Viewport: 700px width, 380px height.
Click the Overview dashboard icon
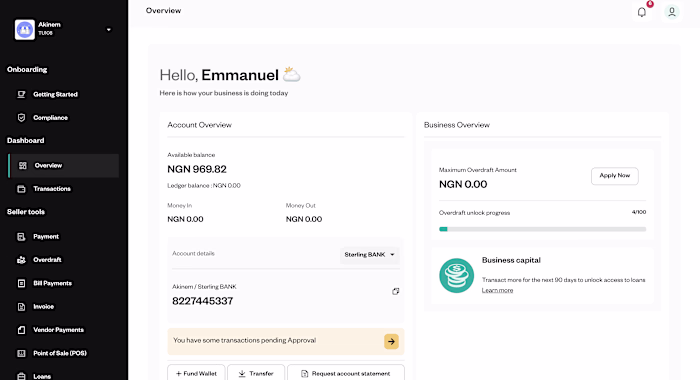click(x=23, y=165)
